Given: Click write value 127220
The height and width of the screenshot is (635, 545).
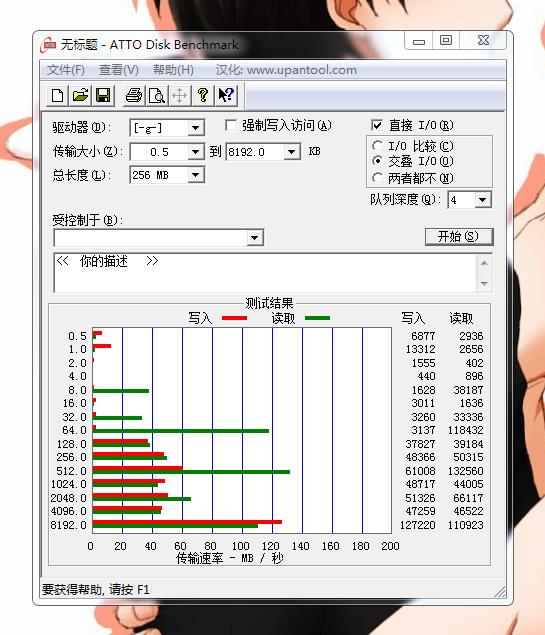Looking at the screenshot, I should (x=418, y=525).
